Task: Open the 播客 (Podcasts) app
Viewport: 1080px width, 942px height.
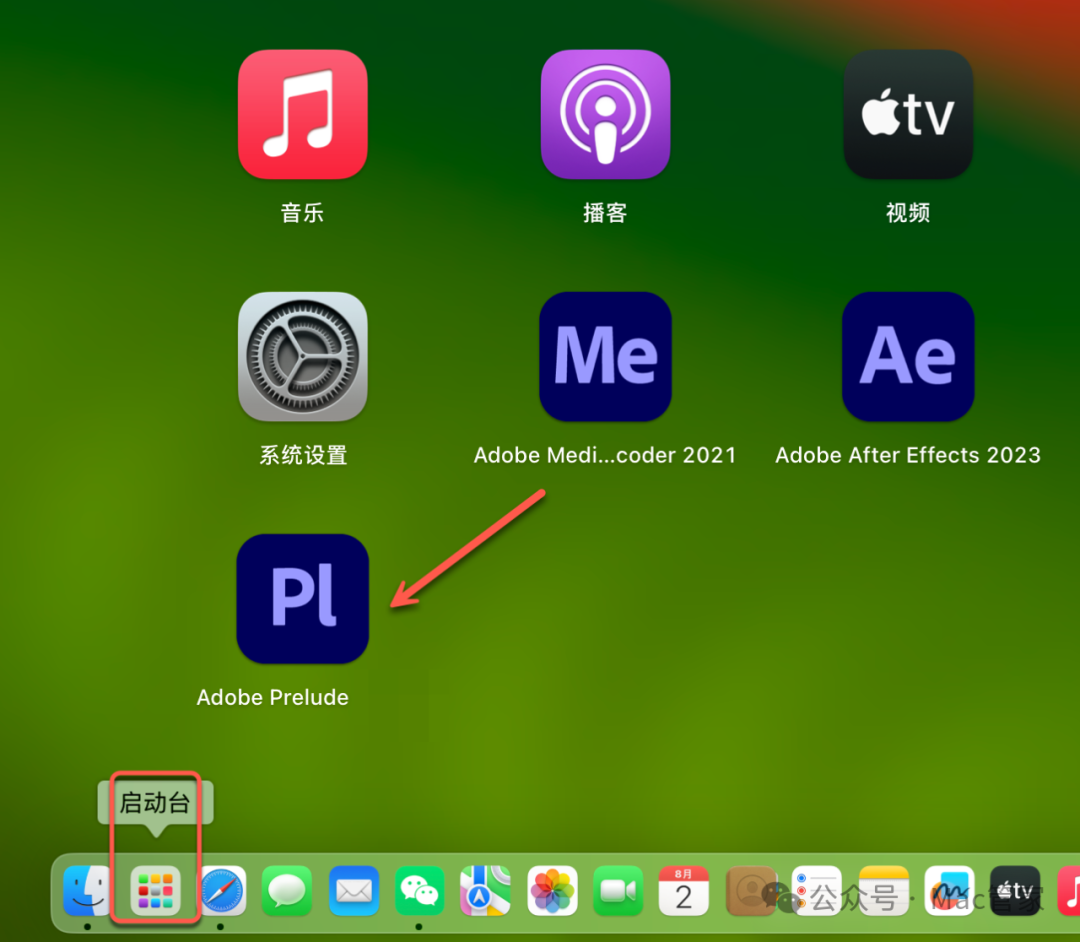Action: (x=605, y=114)
